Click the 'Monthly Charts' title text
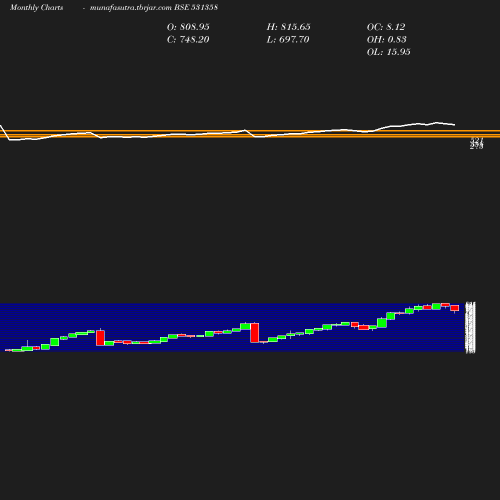The image size is (500, 500). click(x=37, y=7)
